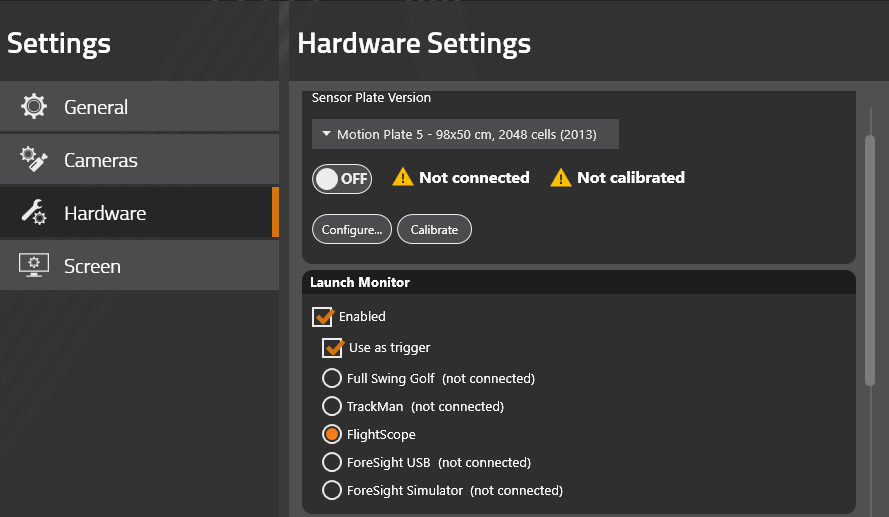
Task: Click the Not calibrated warning triangle
Action: (x=561, y=177)
